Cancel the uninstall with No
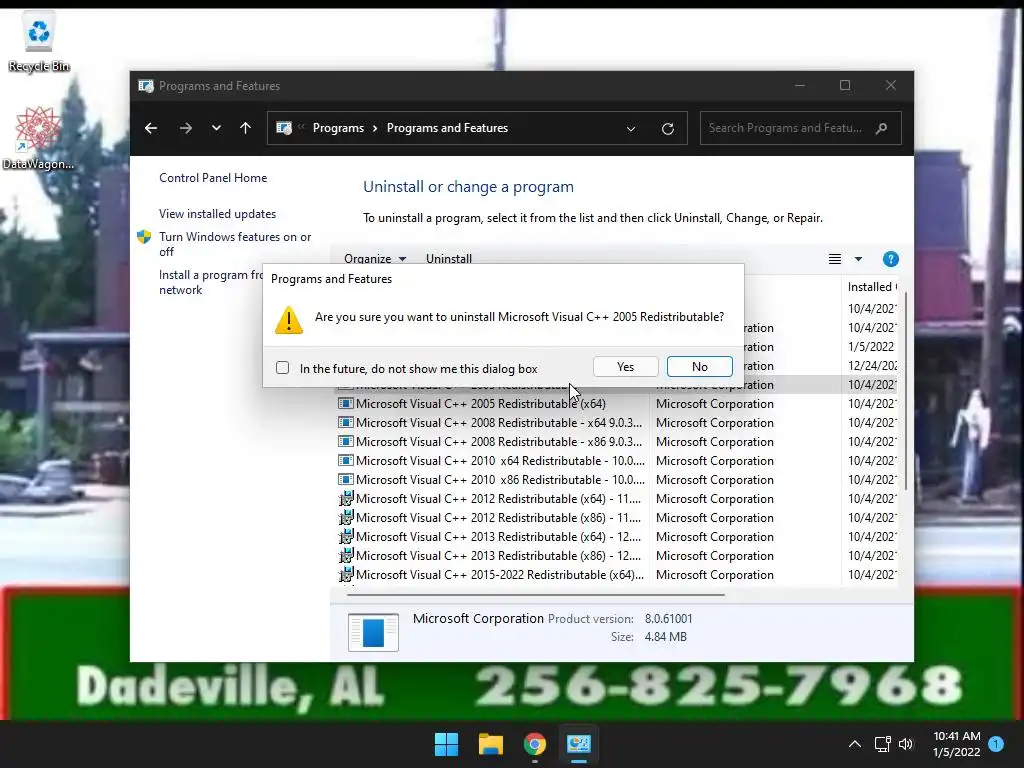This screenshot has height=768, width=1024. [x=699, y=367]
